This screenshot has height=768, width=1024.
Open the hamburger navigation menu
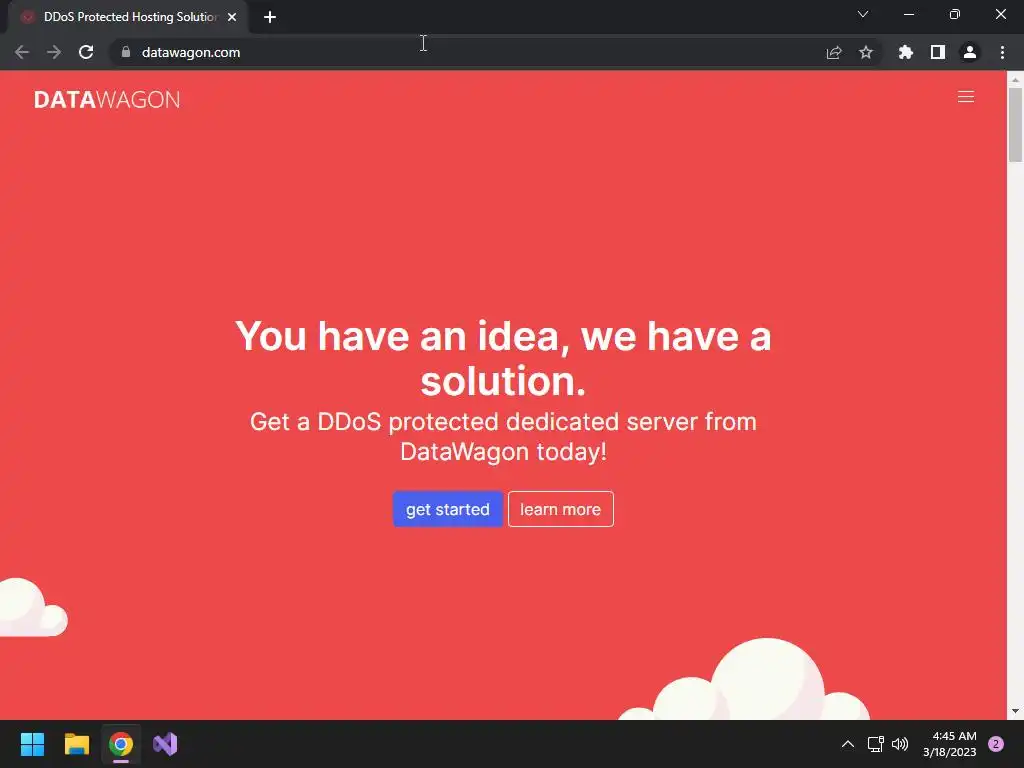(x=965, y=97)
